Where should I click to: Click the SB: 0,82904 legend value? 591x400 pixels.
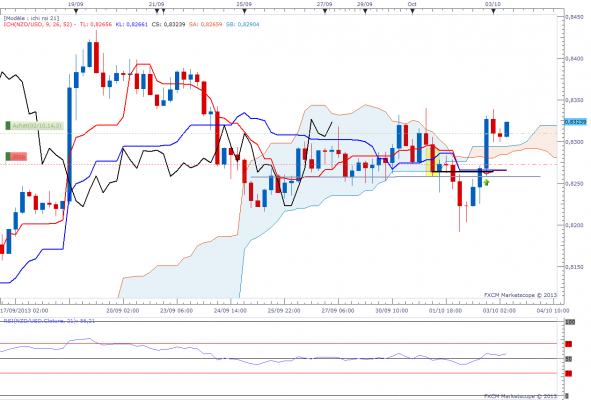[242, 24]
